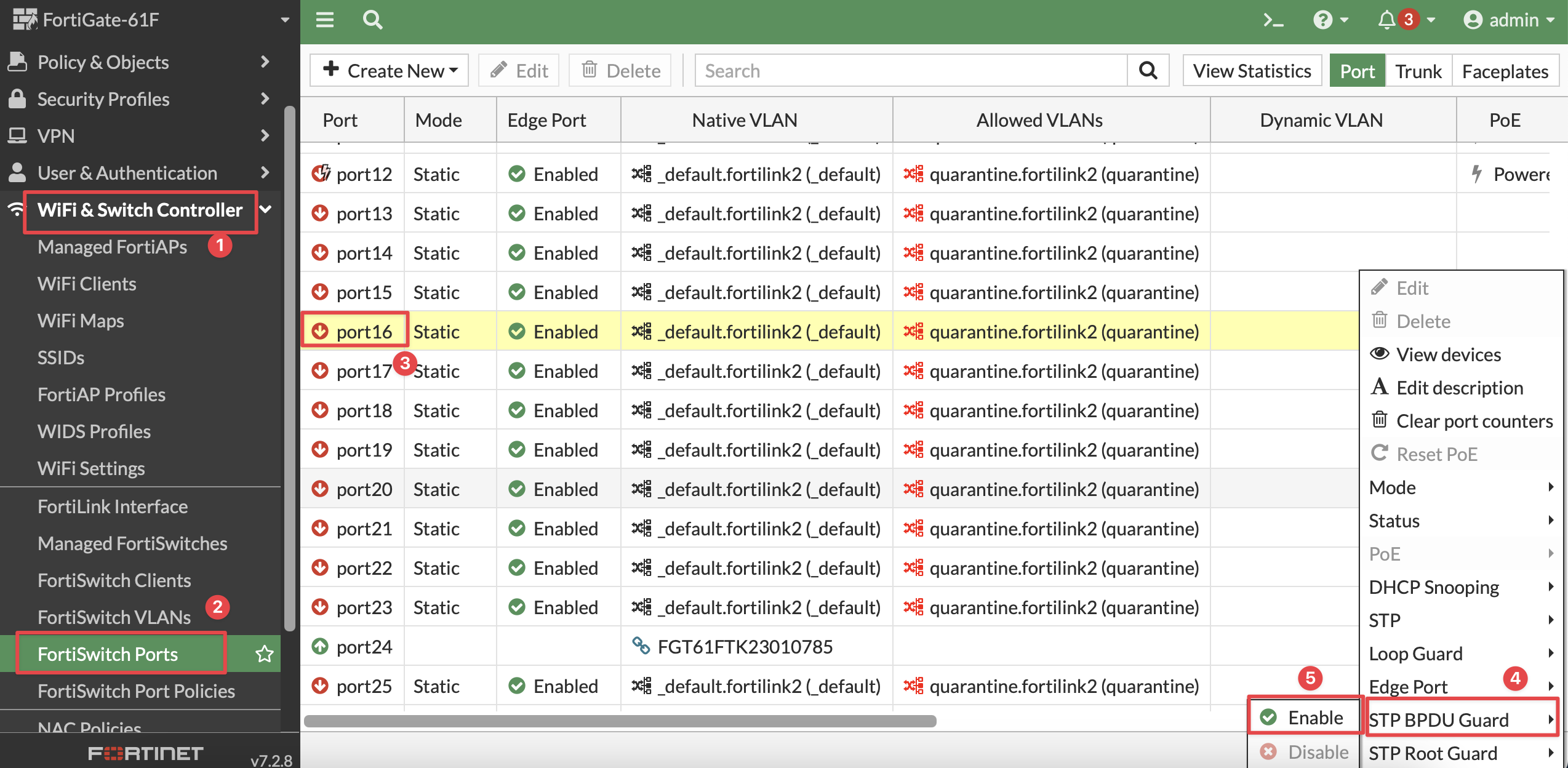Open the Loop Guard submenu
This screenshot has width=1568, height=768.
click(1461, 654)
